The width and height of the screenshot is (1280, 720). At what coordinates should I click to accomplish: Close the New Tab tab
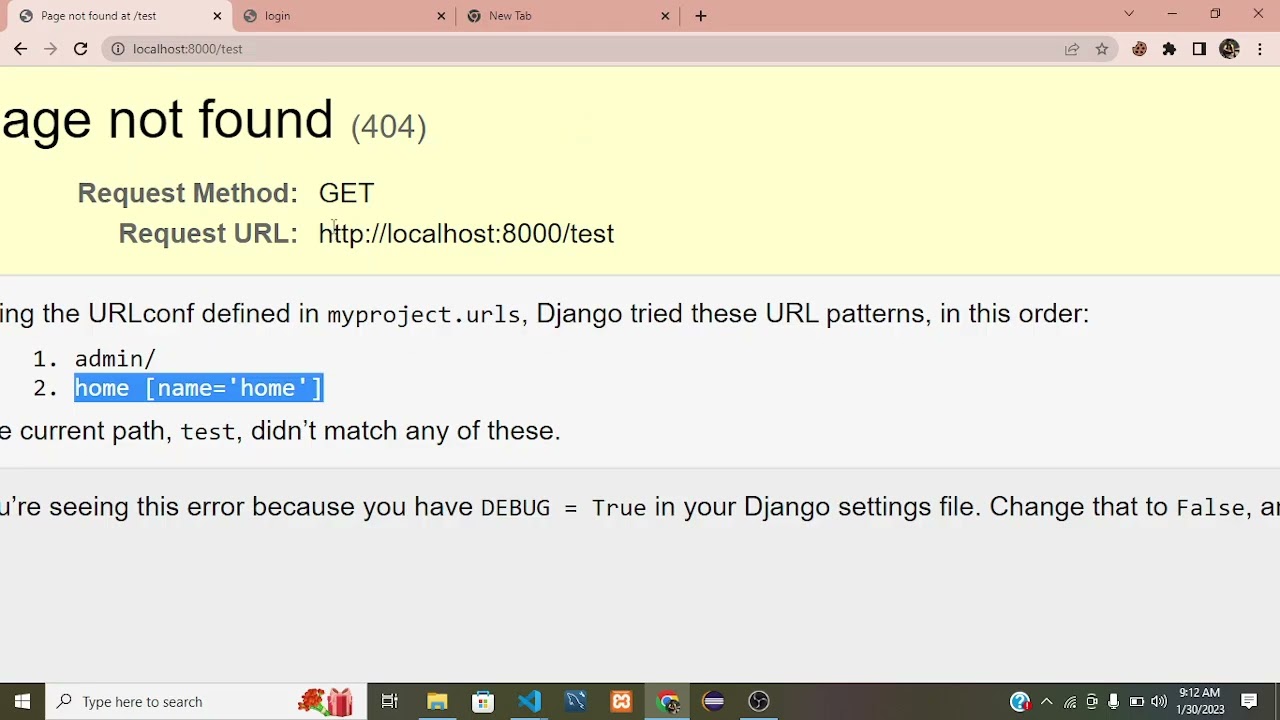[665, 16]
